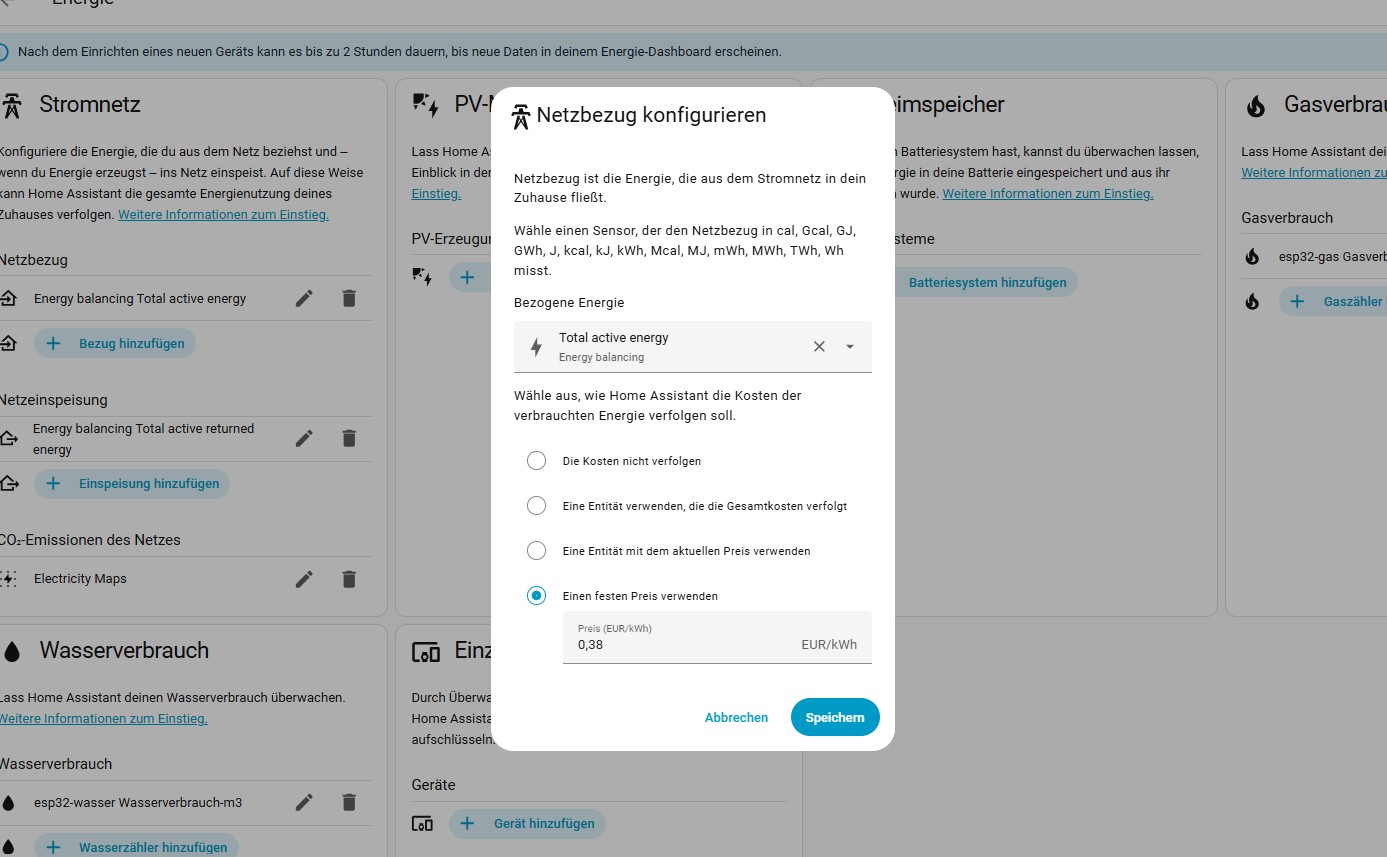
Task: Delete the esp32-wasser Wasserverbrauch-m3 entry
Action: point(348,802)
